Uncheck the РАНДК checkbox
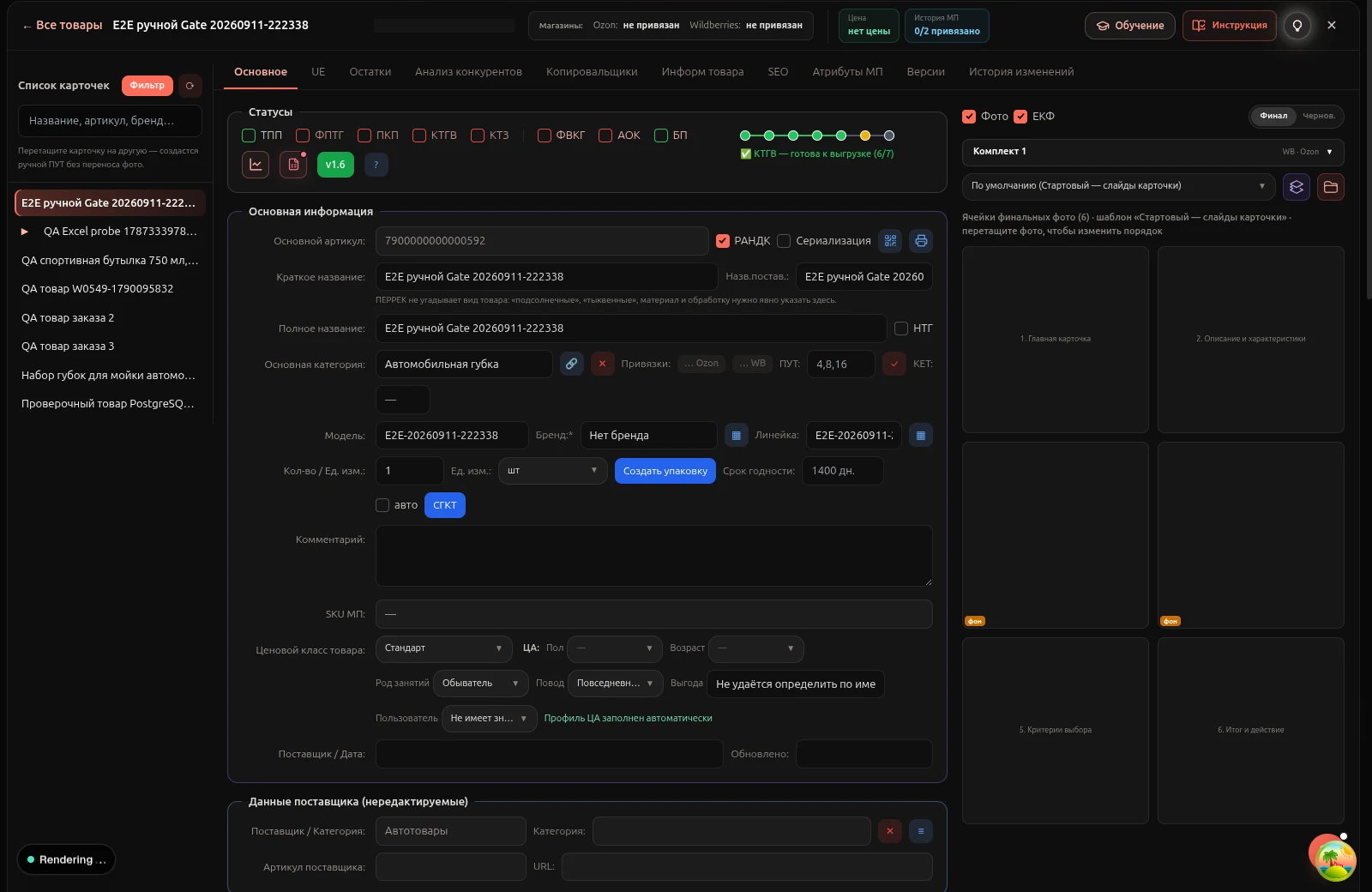This screenshot has width=1372, height=892. 723,241
